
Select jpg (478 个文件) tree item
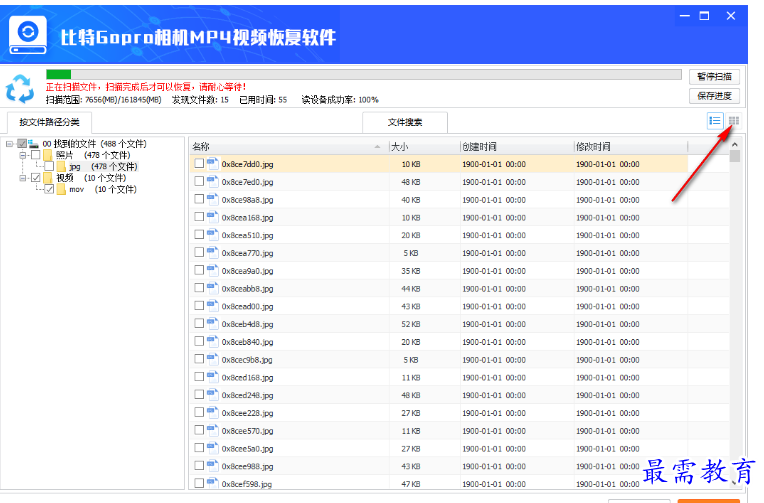pyautogui.click(x=103, y=167)
